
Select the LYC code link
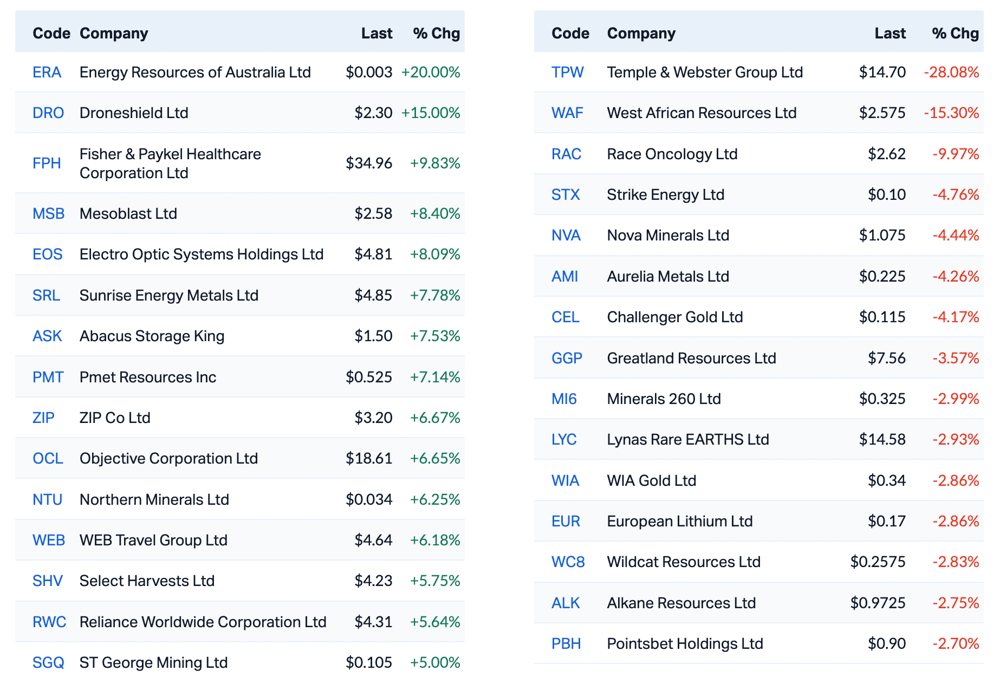[564, 439]
